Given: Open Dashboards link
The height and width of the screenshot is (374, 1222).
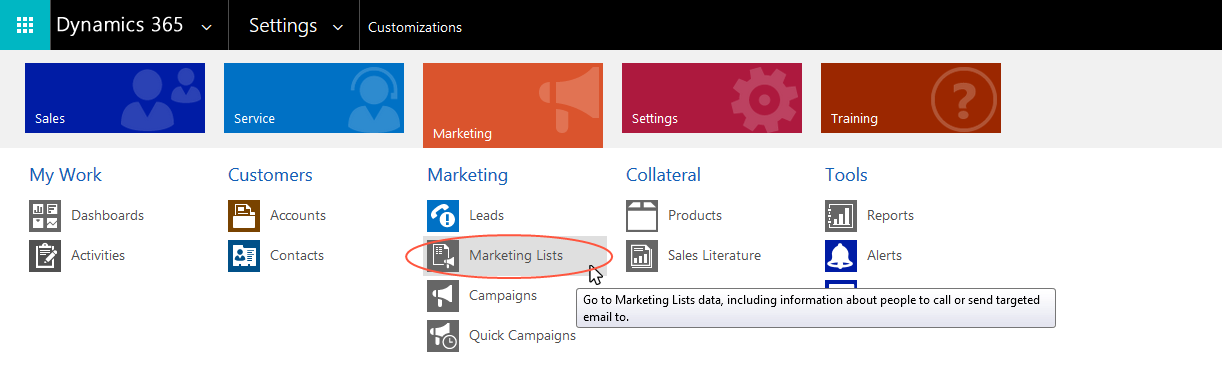Looking at the screenshot, I should (107, 216).
